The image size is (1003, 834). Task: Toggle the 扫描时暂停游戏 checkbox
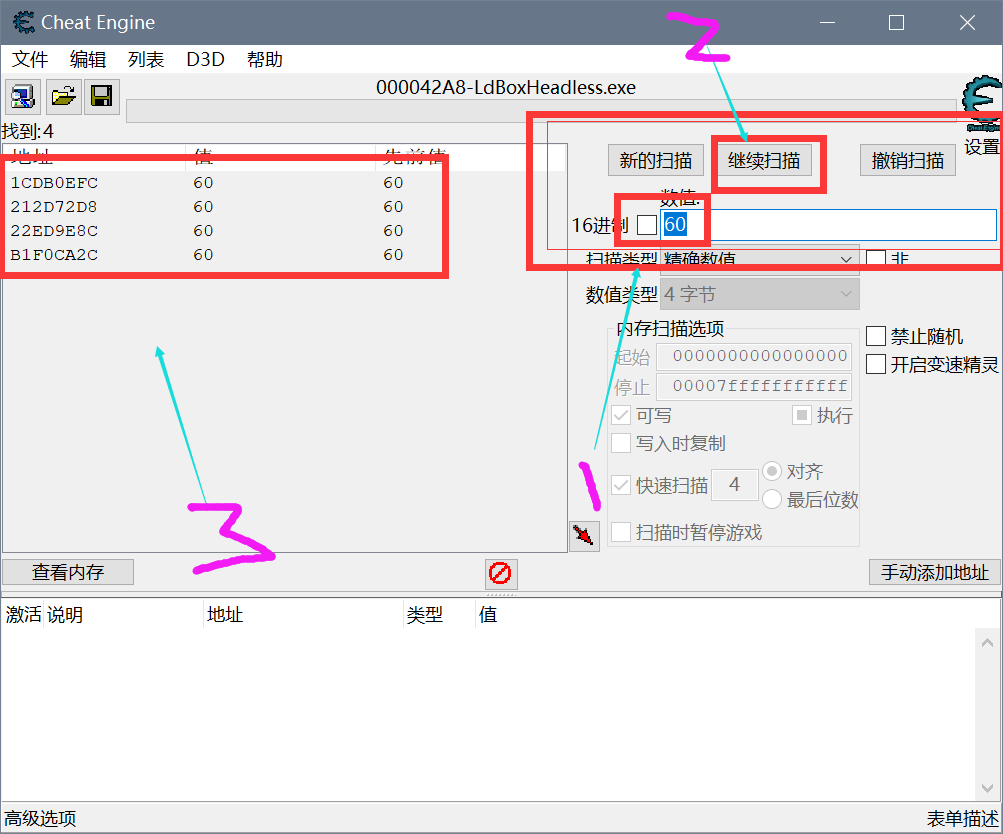click(621, 532)
